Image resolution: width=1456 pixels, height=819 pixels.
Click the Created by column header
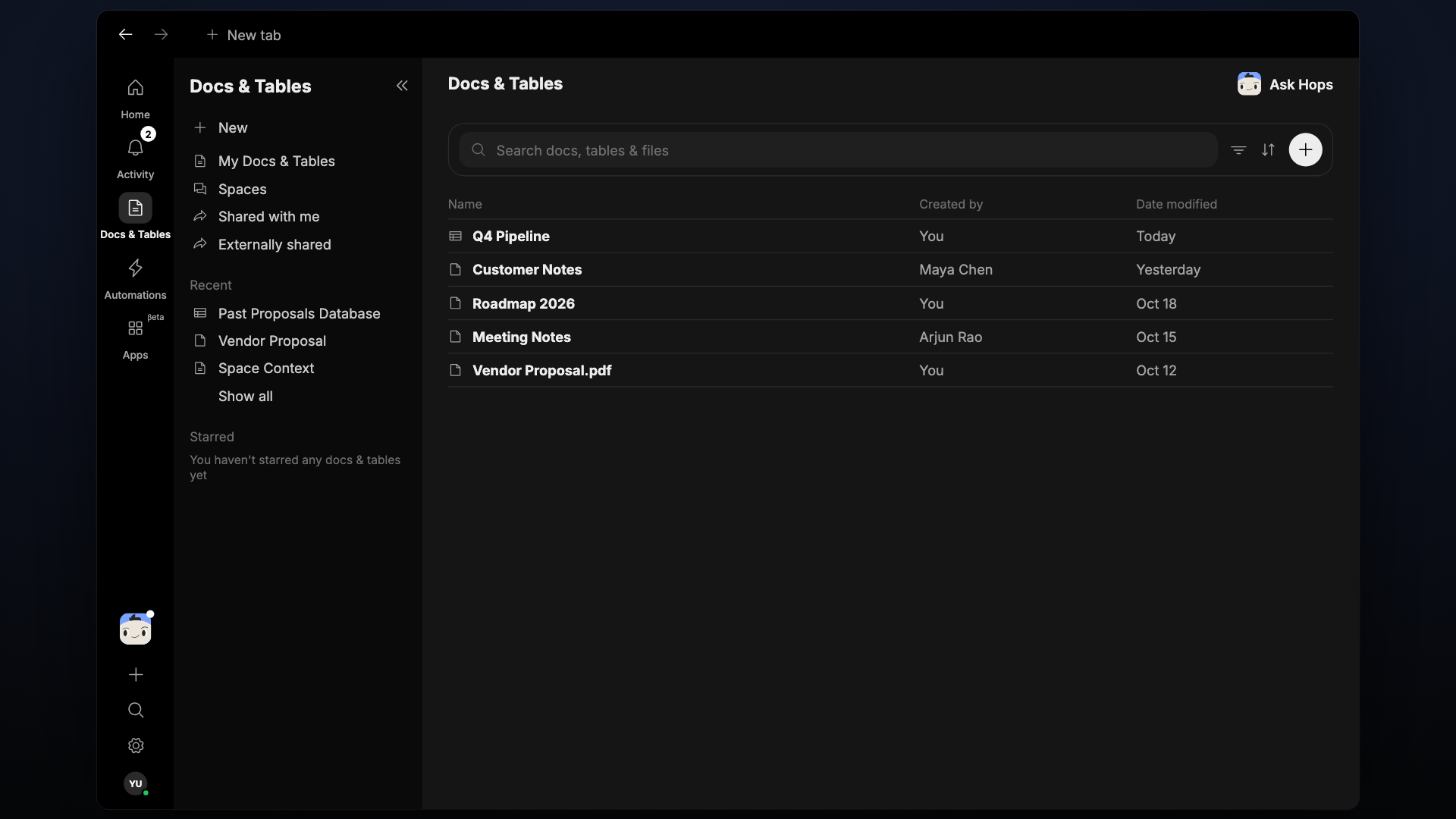pos(951,204)
